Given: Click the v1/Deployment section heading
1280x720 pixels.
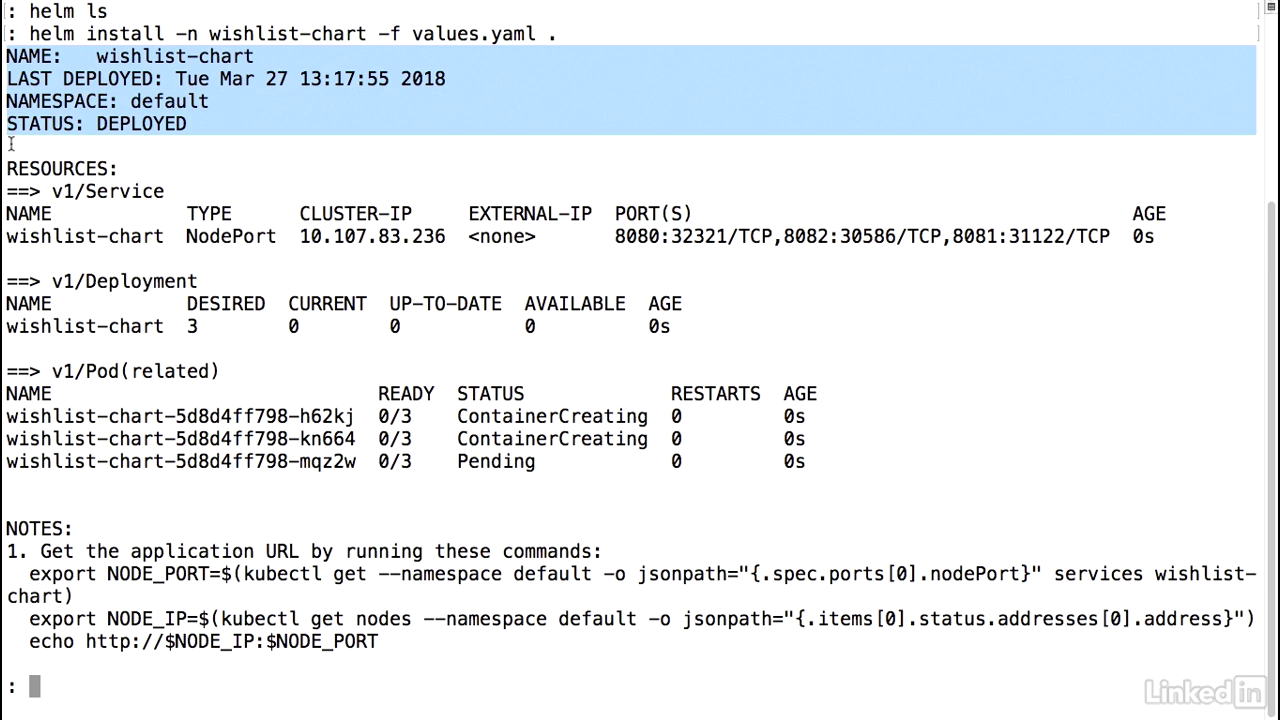Looking at the screenshot, I should (102, 282).
